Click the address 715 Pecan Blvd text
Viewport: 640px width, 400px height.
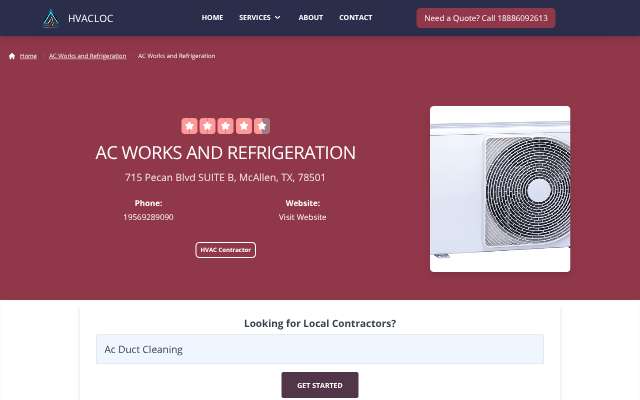point(225,178)
